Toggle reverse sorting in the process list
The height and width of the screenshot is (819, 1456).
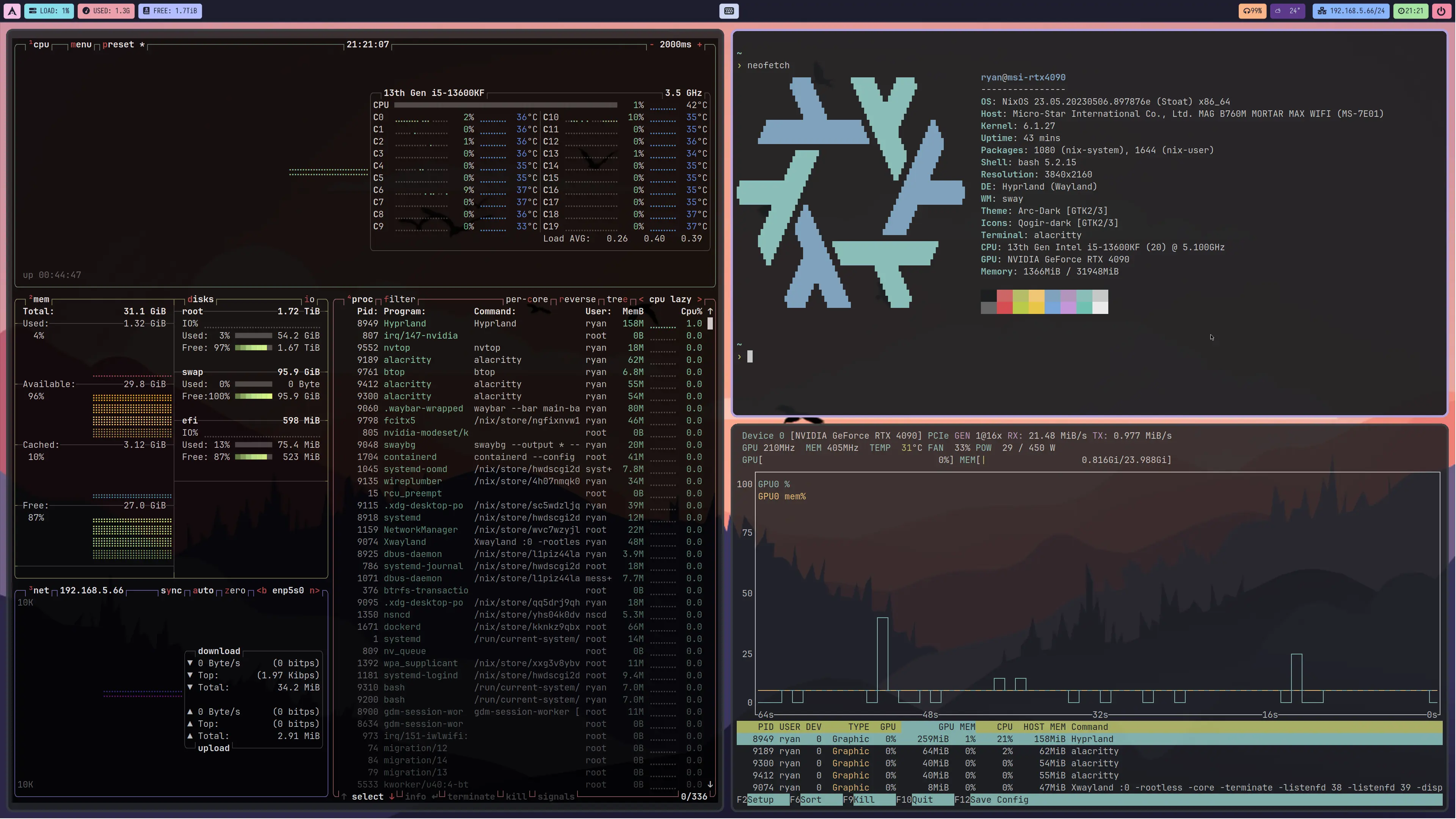click(x=577, y=300)
